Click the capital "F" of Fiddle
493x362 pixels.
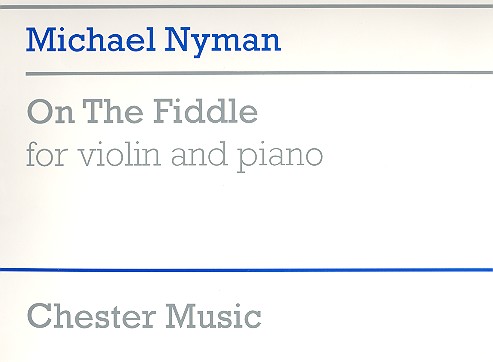tap(164, 111)
